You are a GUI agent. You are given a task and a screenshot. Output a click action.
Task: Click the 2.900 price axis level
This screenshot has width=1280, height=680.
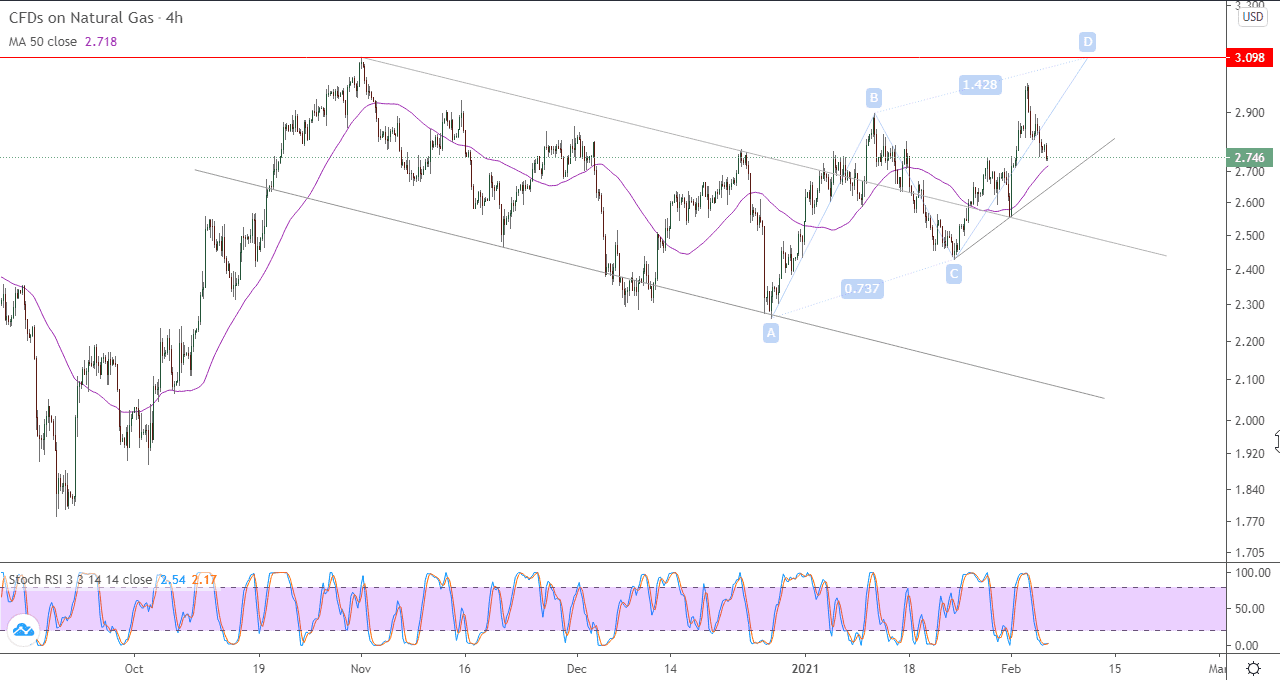click(x=1250, y=113)
